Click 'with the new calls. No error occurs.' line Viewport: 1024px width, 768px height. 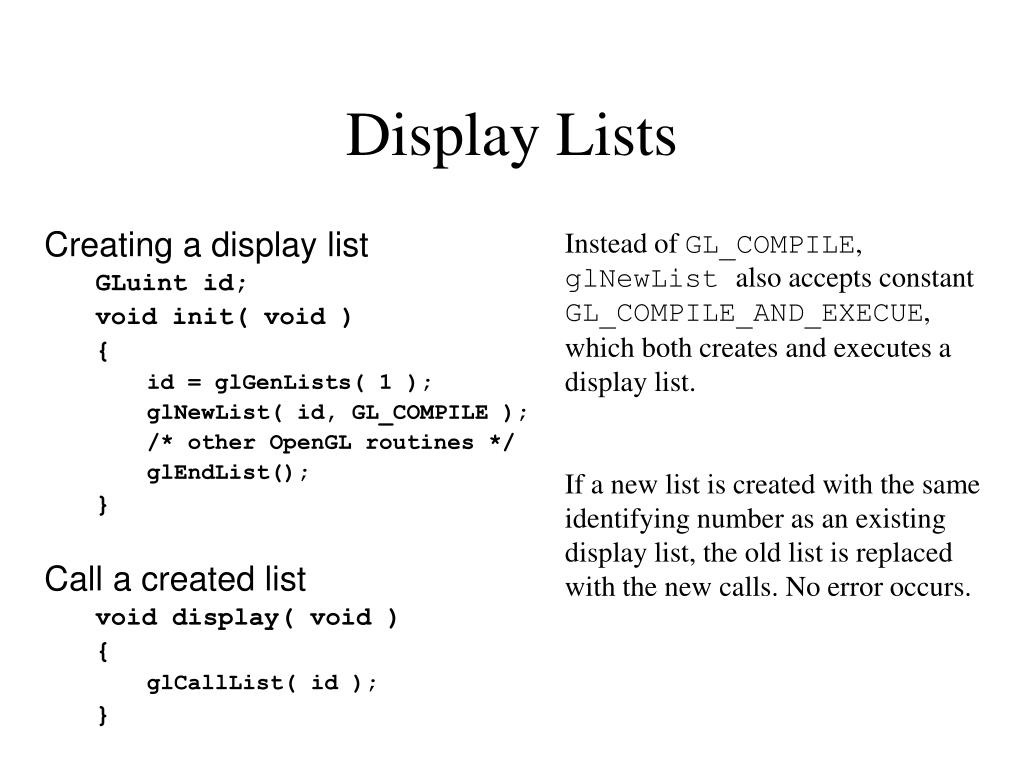768,587
